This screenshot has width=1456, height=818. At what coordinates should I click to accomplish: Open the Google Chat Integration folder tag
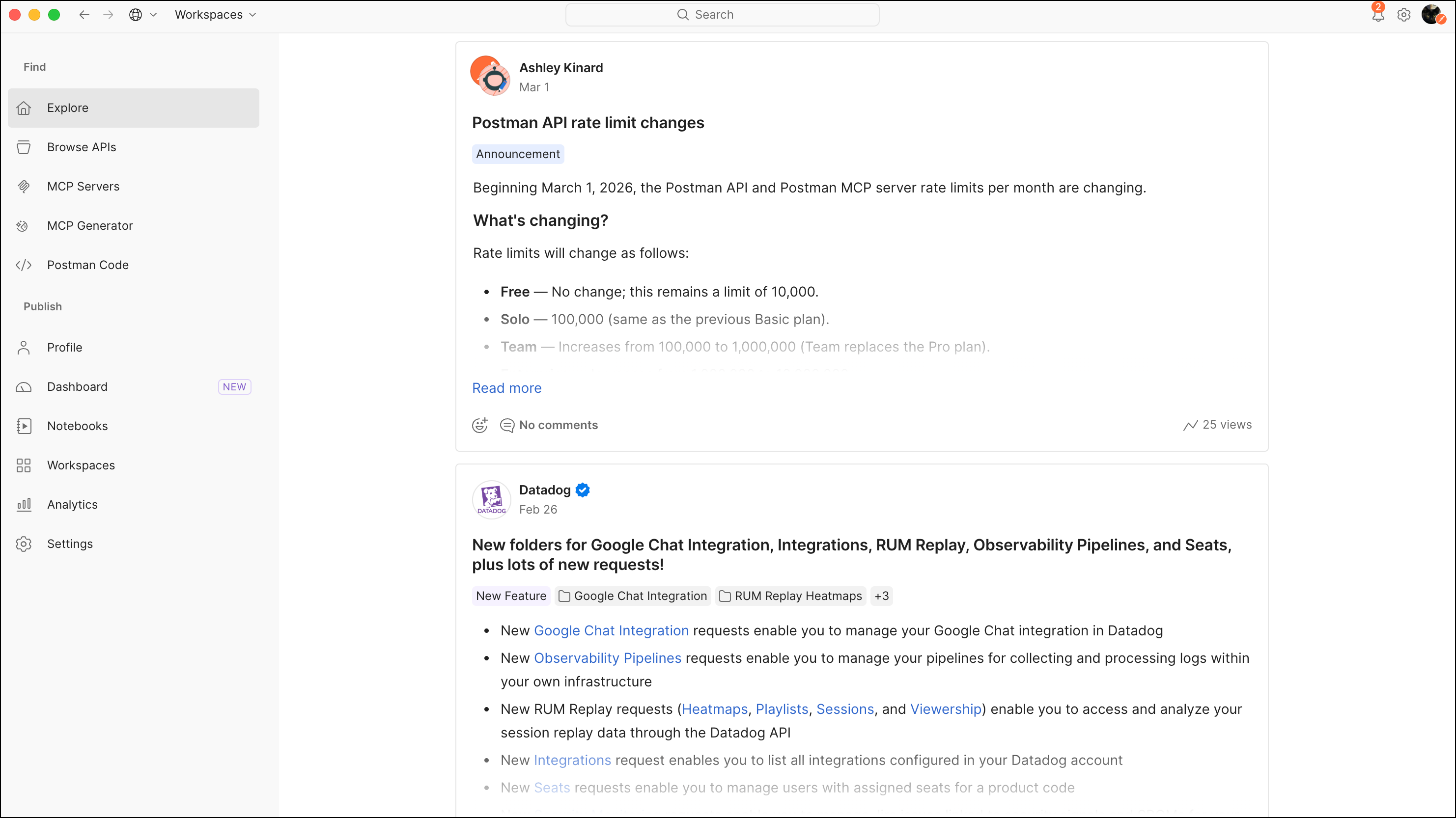[633, 596]
